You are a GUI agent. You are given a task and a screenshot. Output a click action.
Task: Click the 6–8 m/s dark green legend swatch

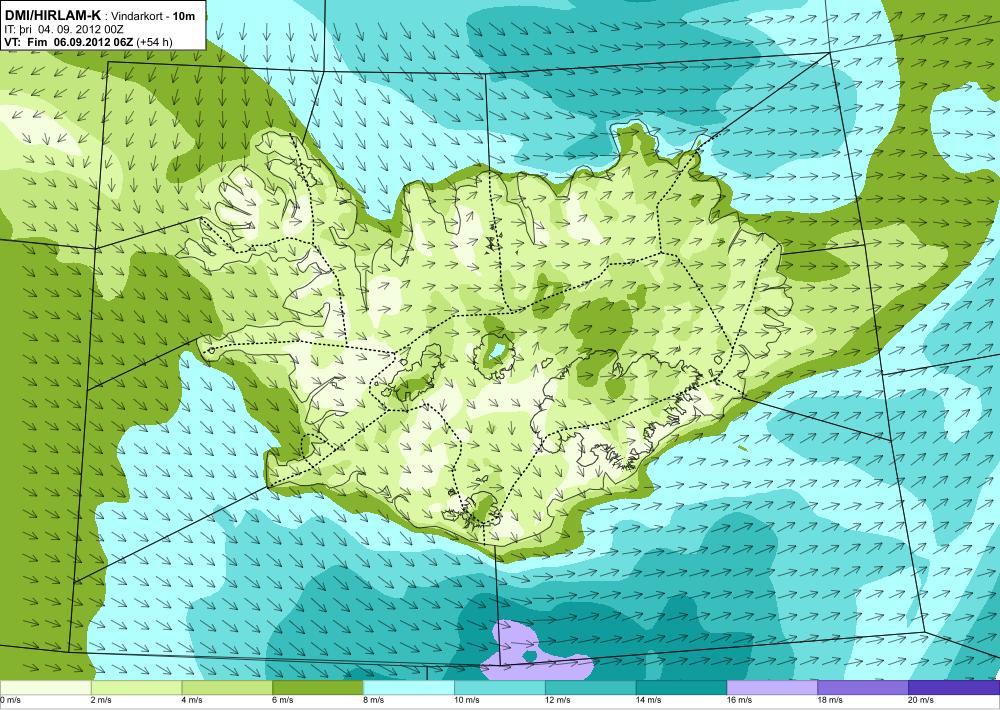coord(318,688)
